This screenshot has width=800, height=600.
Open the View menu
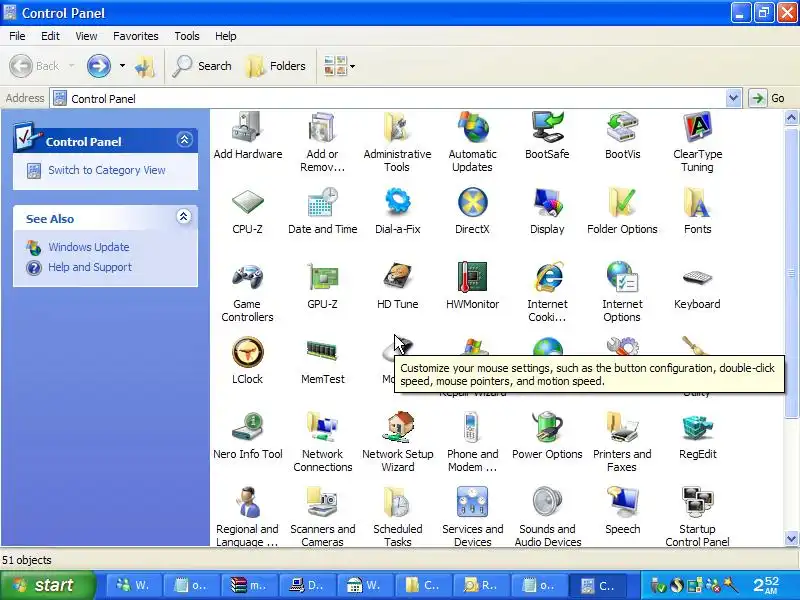click(x=86, y=36)
